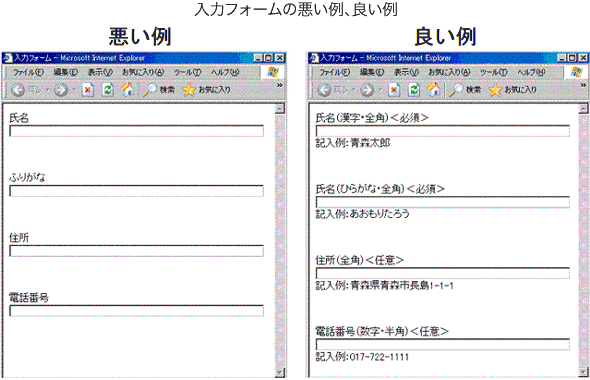Image resolution: width=590 pixels, height=380 pixels.
Task: Maximize right Internet Explorer window
Action: (572, 58)
